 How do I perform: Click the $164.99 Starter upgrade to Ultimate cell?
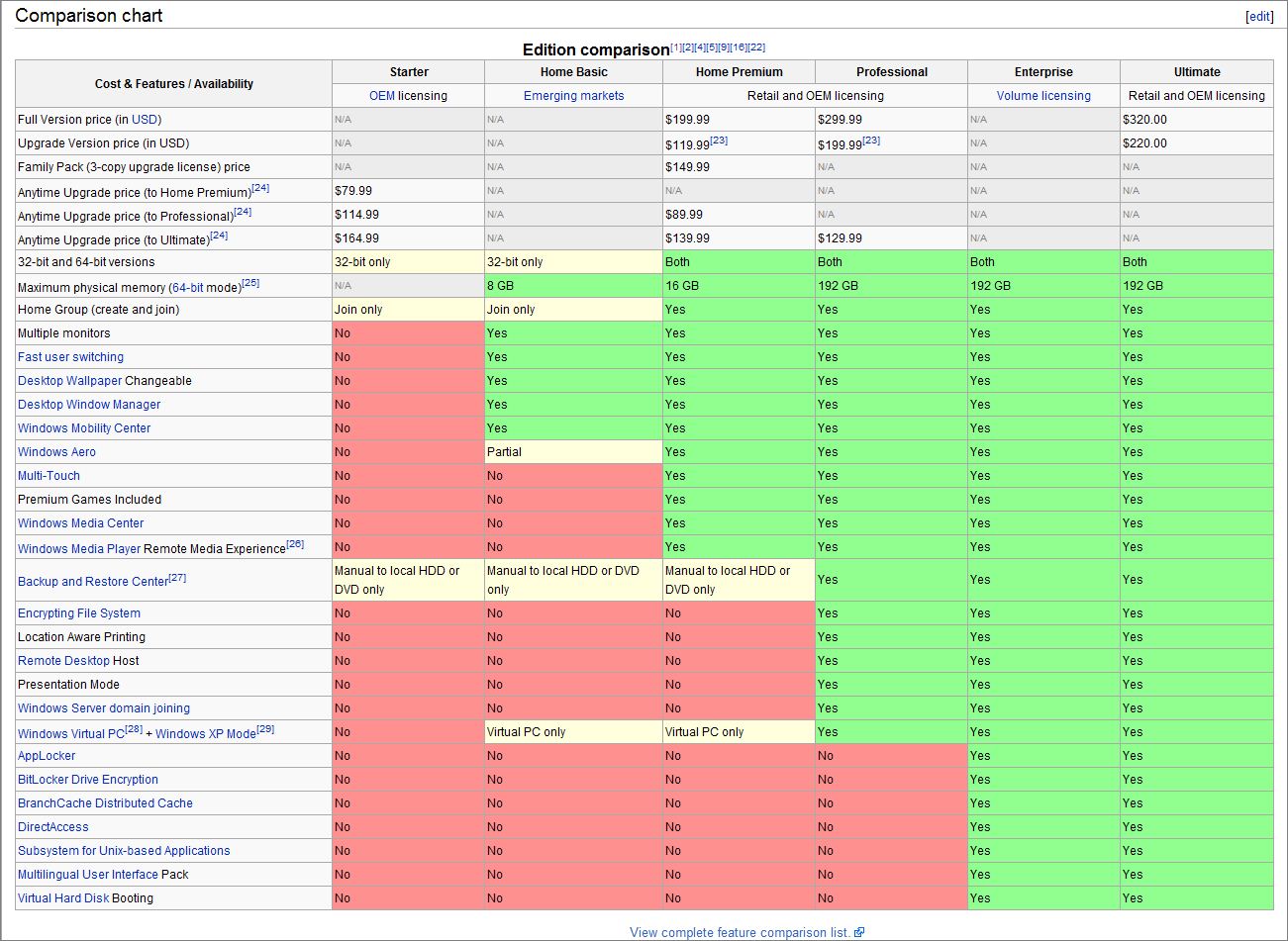click(x=409, y=238)
